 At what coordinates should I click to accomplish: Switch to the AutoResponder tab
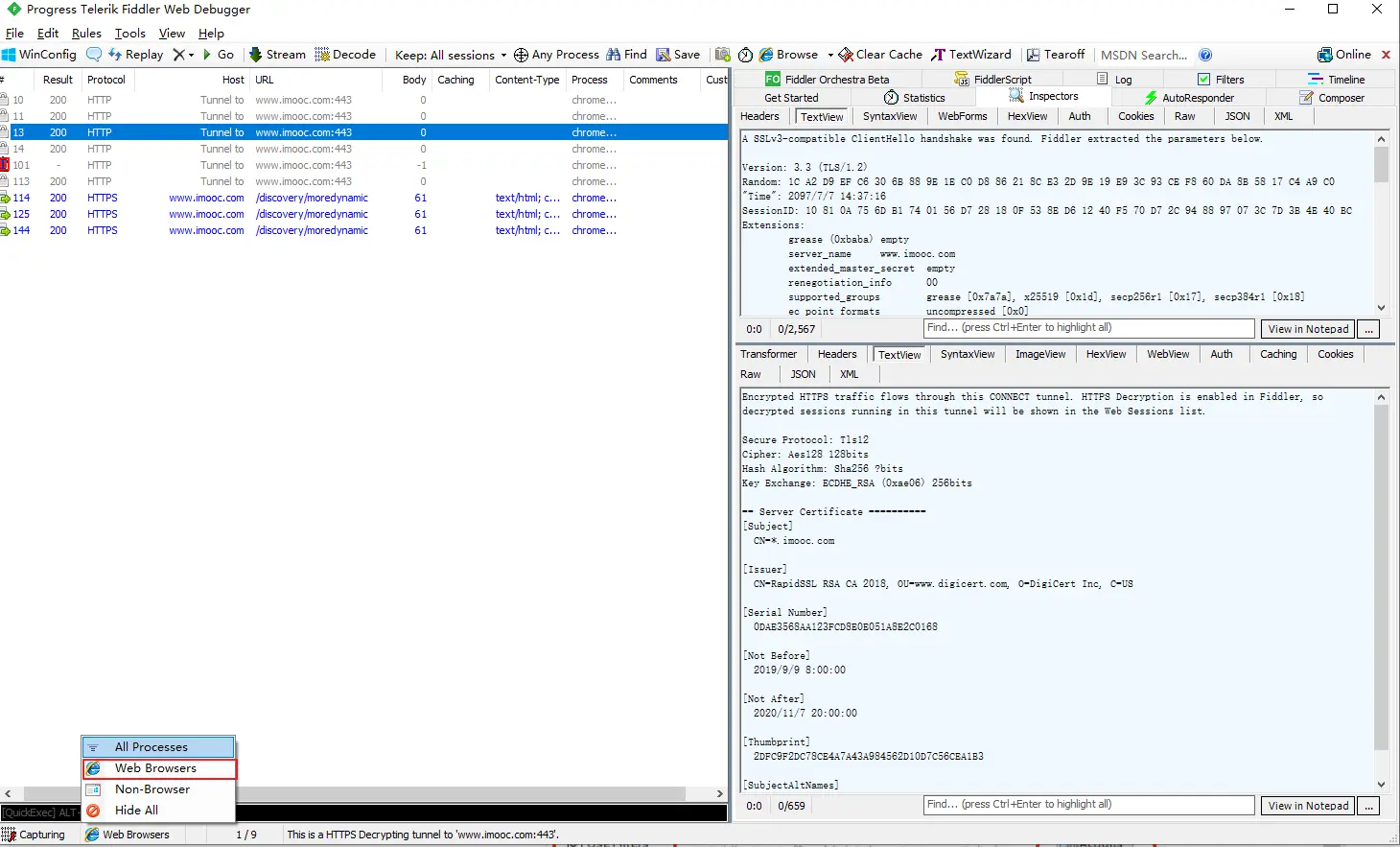click(1189, 98)
